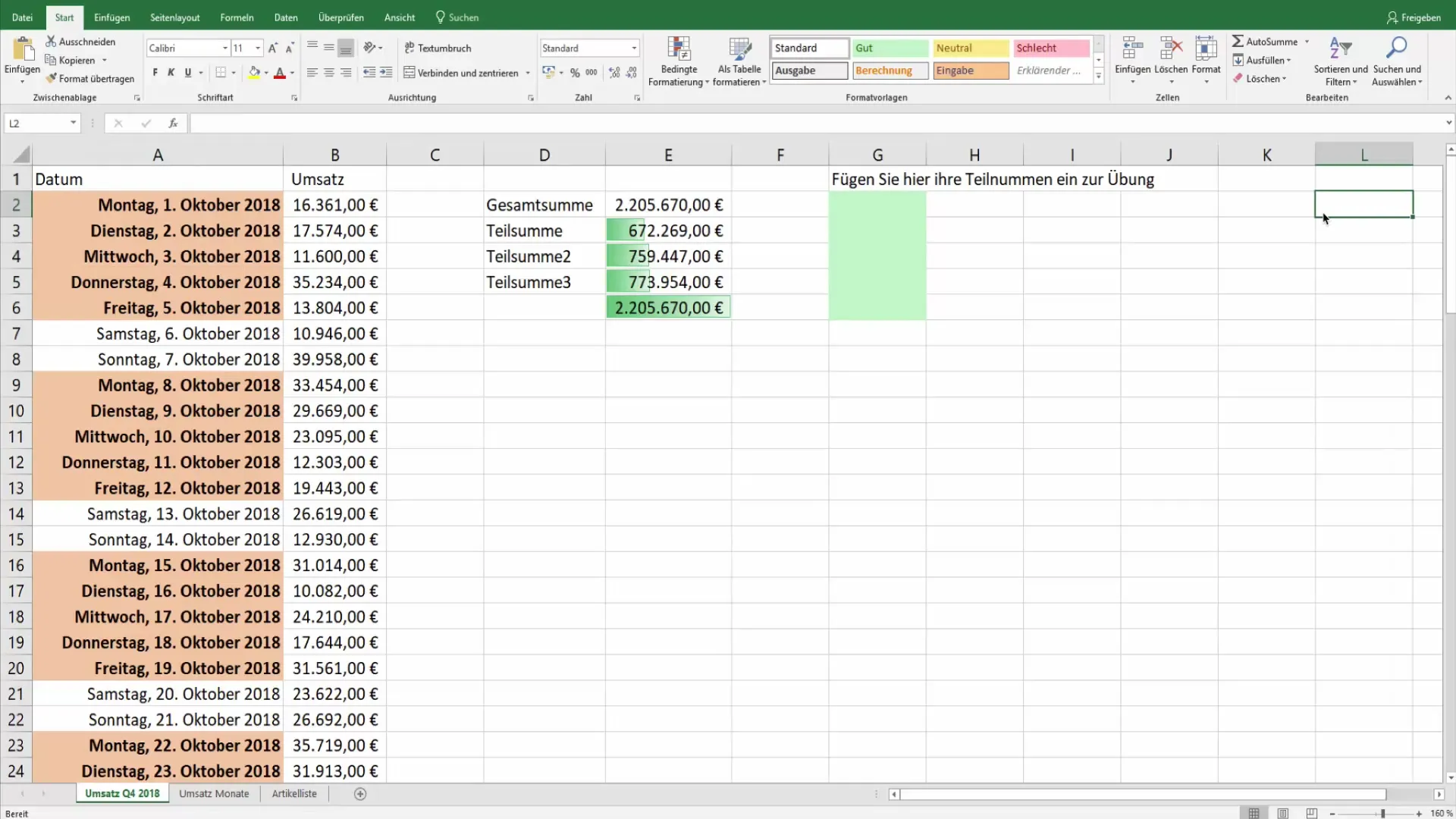
Task: Click Als Tabelle formatieren icon
Action: point(739,49)
